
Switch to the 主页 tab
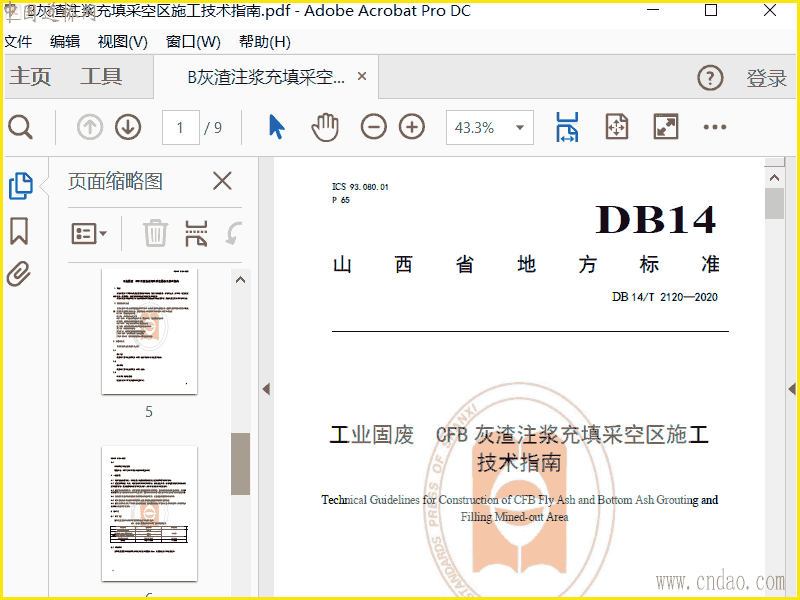click(x=30, y=77)
